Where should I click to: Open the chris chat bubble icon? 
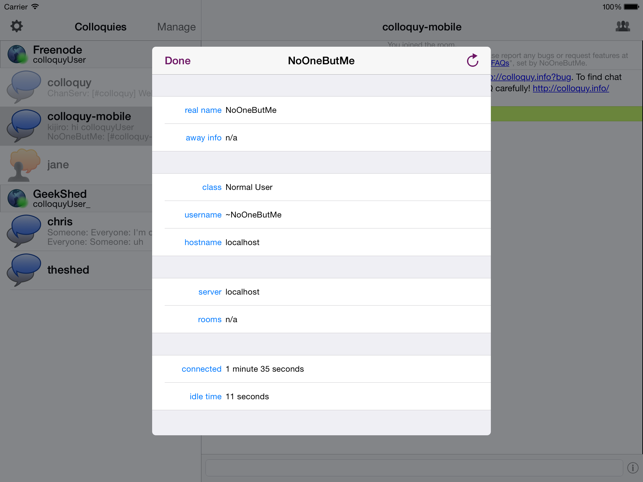(x=24, y=231)
